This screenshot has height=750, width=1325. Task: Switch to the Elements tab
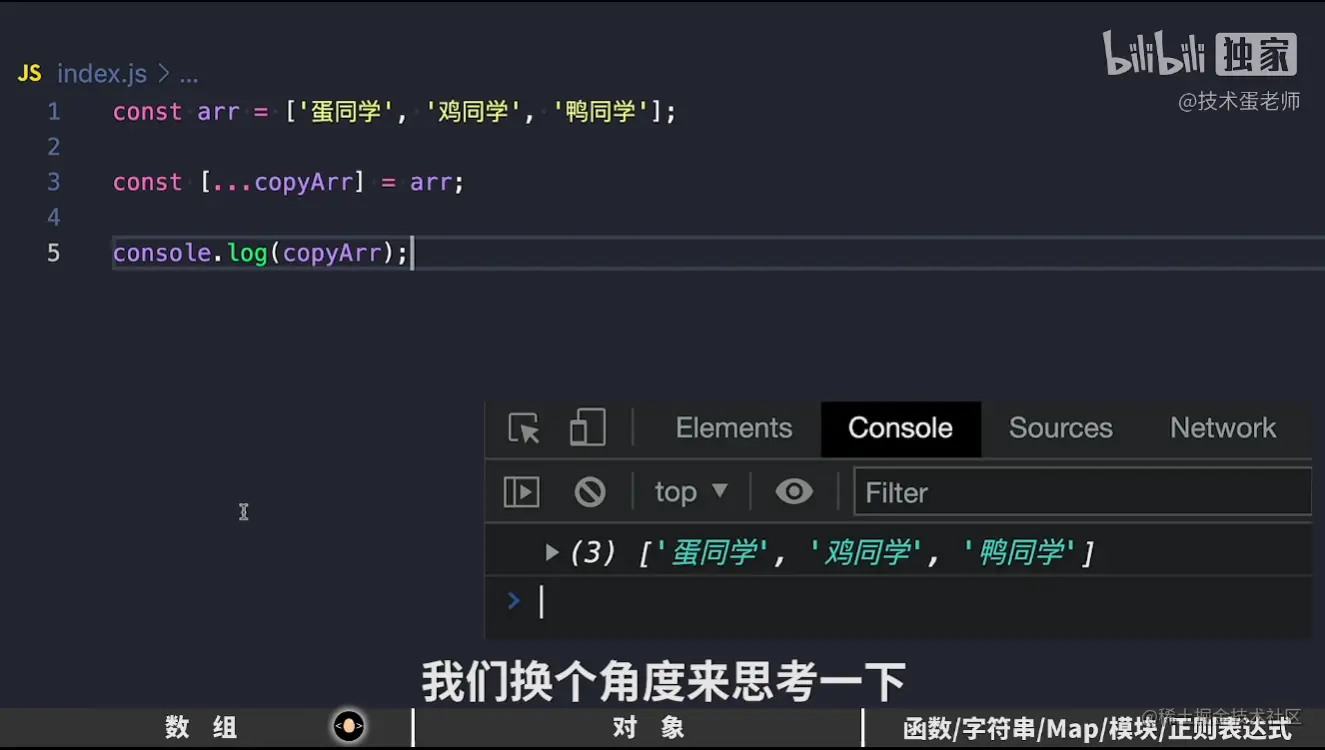coord(733,428)
